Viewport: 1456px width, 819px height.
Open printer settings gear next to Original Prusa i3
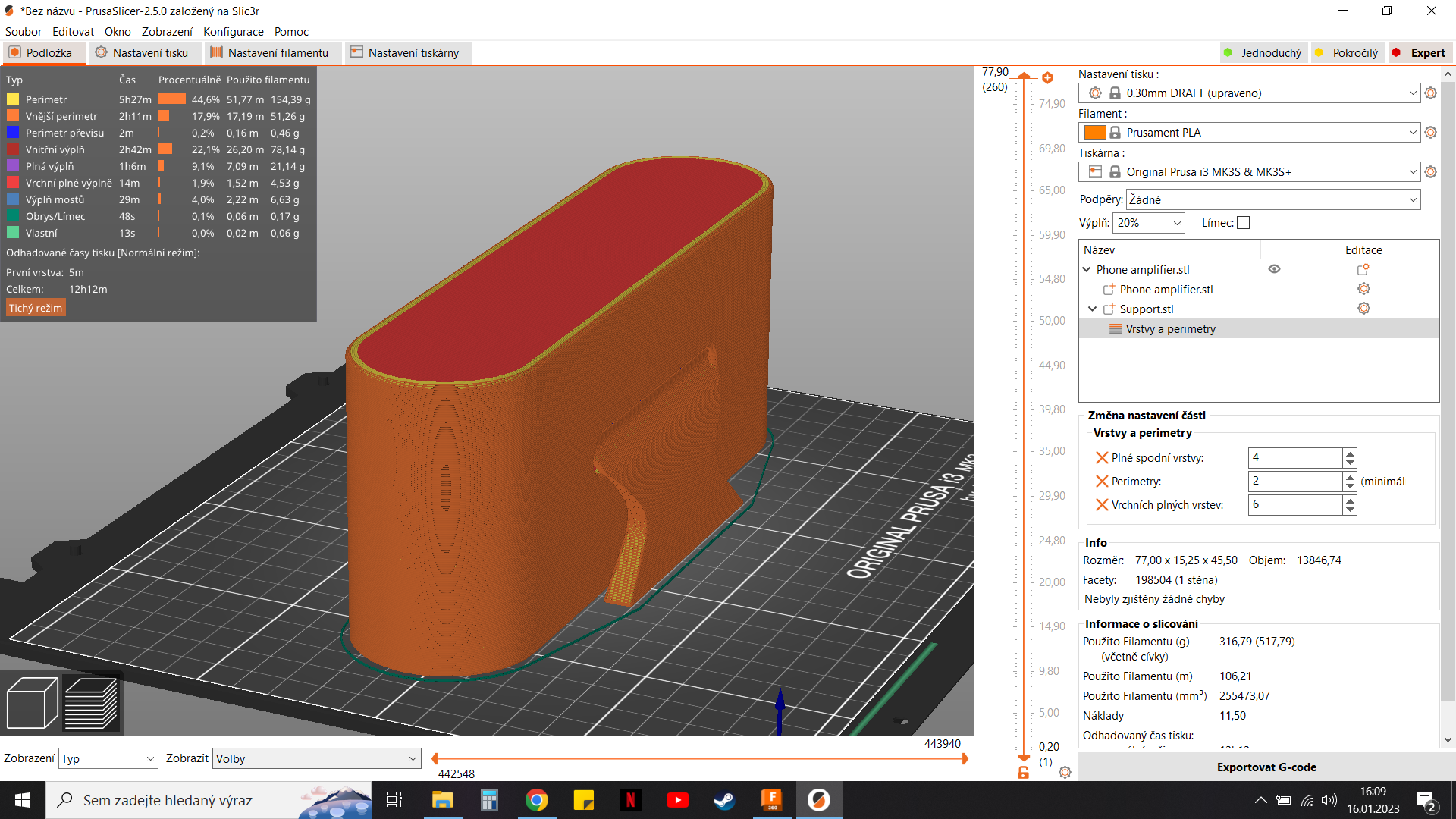click(x=1430, y=171)
